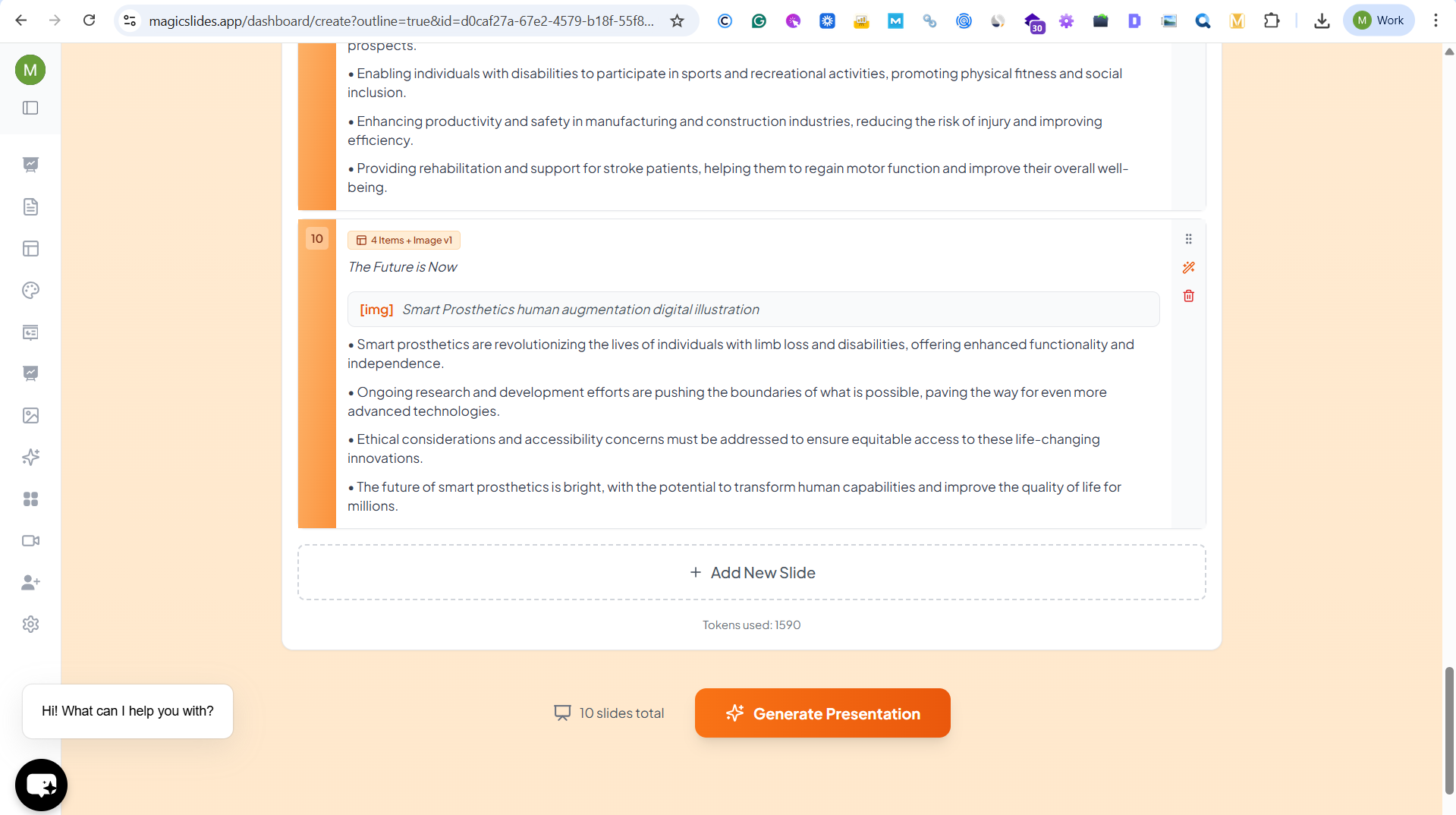Click the bullet starting 'Enhancing productivity and safety'
The width and height of the screenshot is (1456, 815).
tap(725, 131)
